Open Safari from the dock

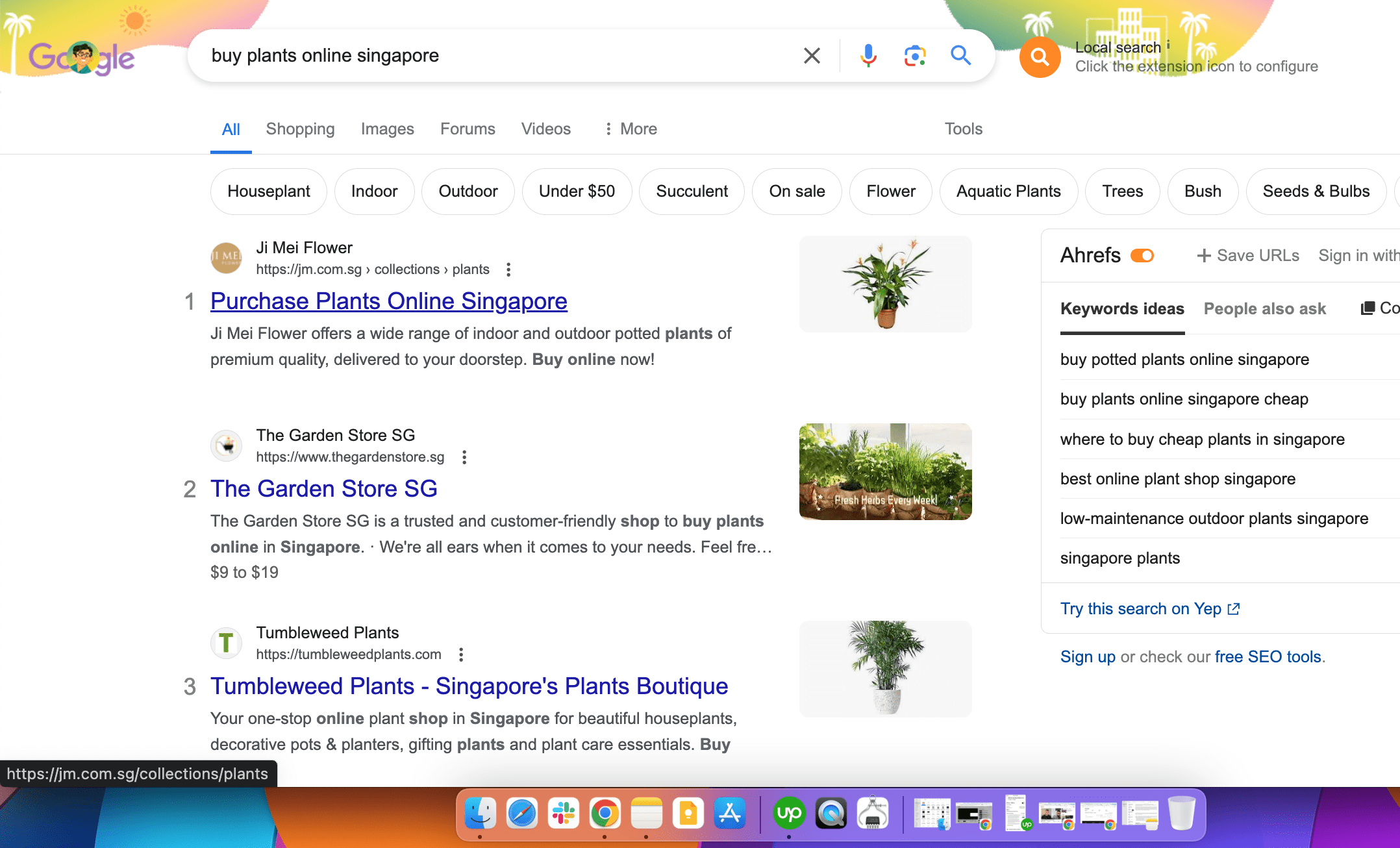[521, 813]
